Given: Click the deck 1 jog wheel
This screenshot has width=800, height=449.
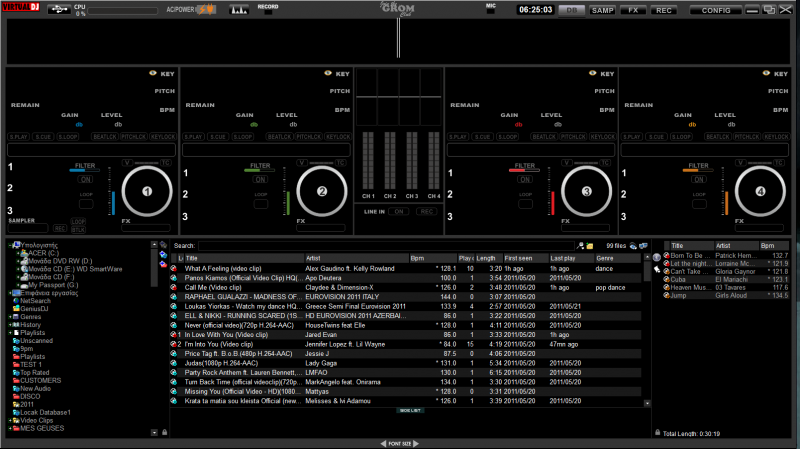Looking at the screenshot, I should 147,191.
